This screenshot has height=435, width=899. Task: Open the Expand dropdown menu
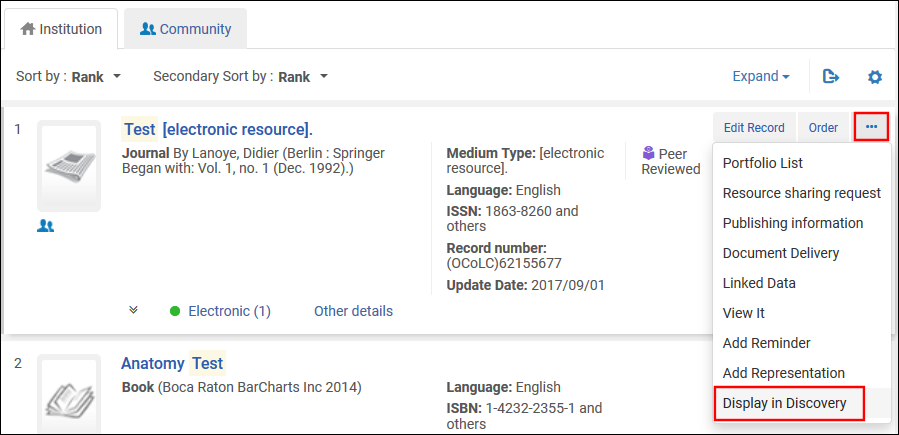(x=761, y=77)
